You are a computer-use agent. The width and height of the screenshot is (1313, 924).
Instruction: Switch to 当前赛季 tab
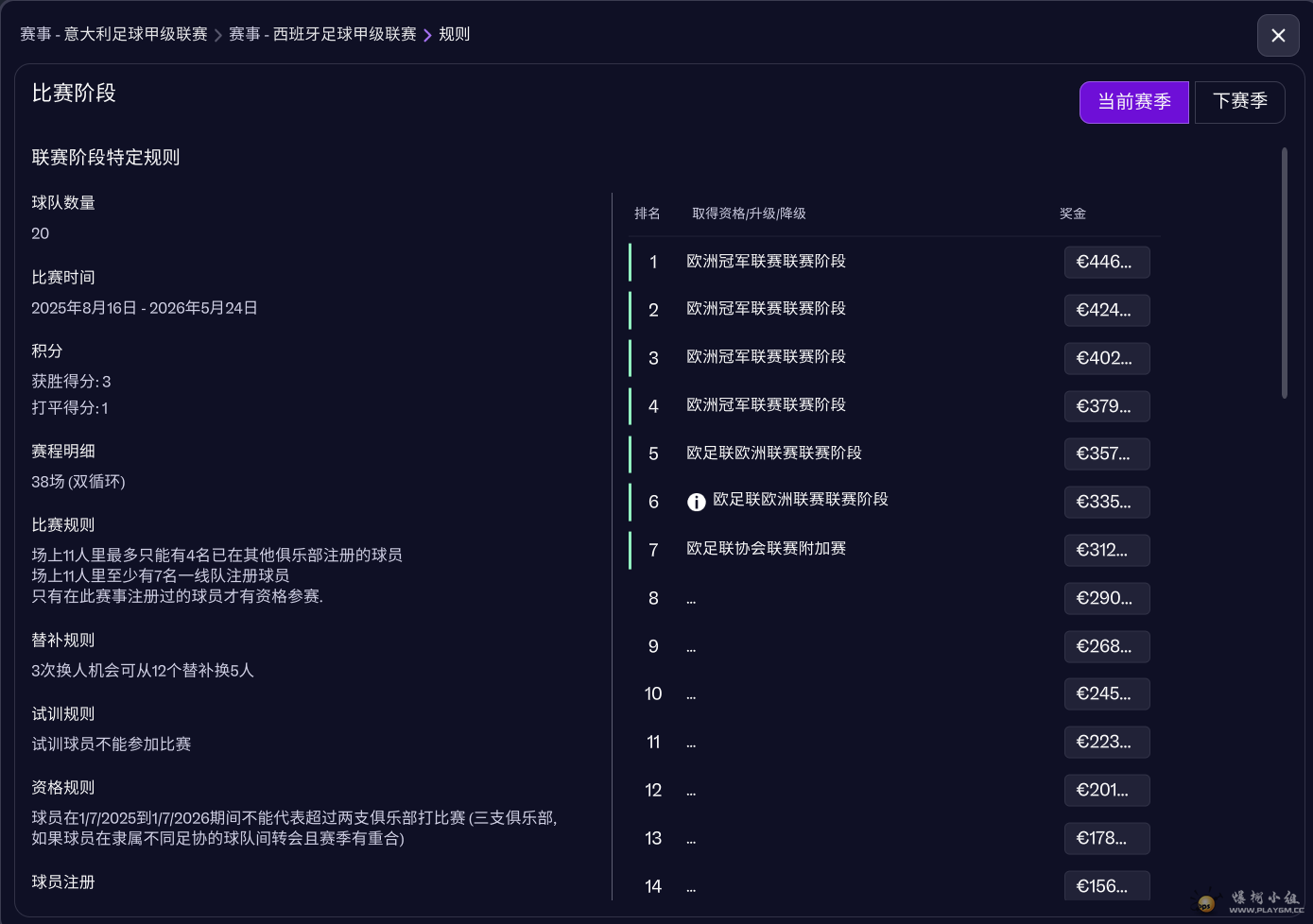pyautogui.click(x=1133, y=102)
